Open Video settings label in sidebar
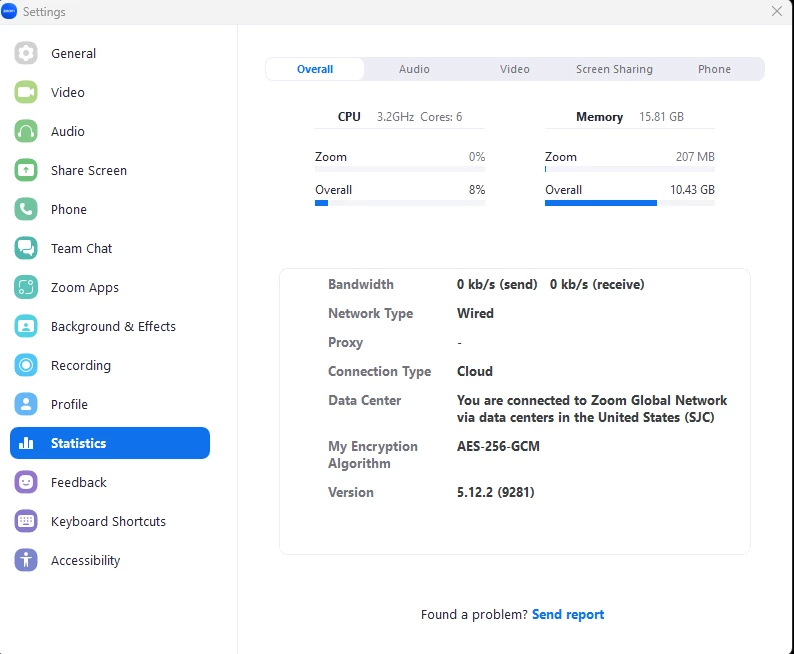 (68, 93)
